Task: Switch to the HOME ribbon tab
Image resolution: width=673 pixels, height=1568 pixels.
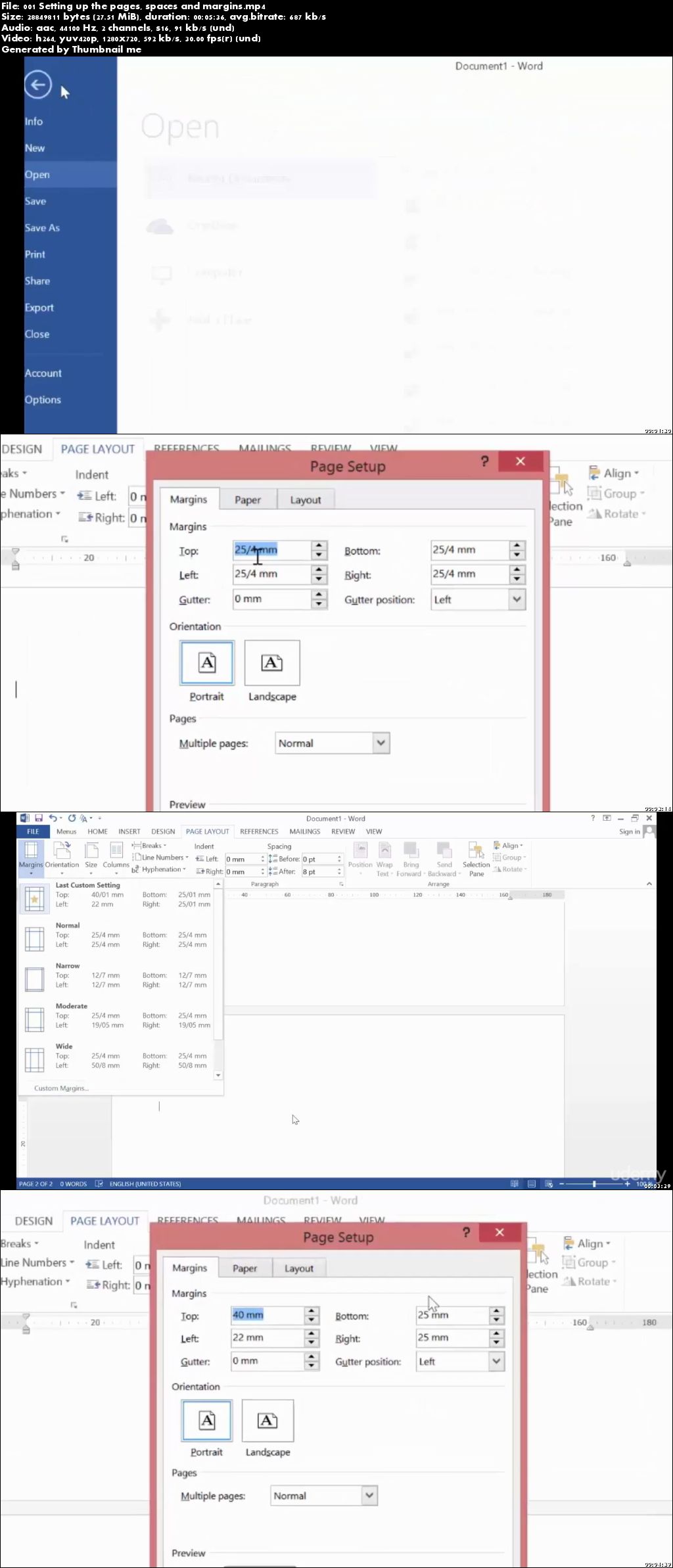Action: click(x=97, y=831)
